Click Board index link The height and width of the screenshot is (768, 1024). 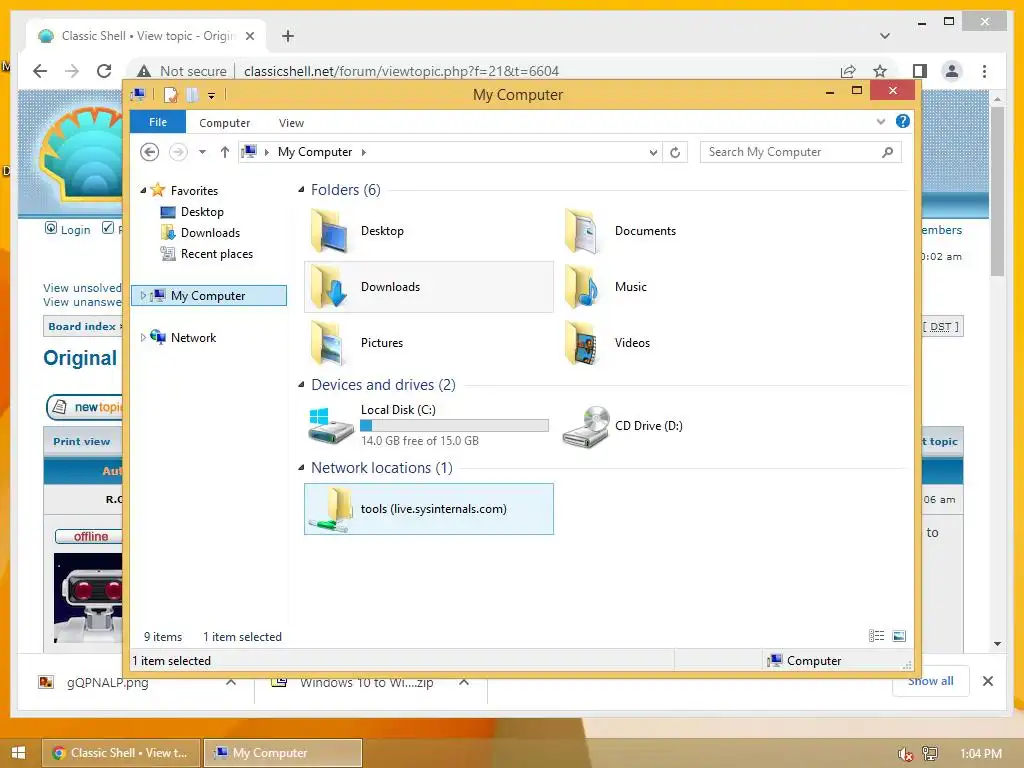(x=82, y=327)
